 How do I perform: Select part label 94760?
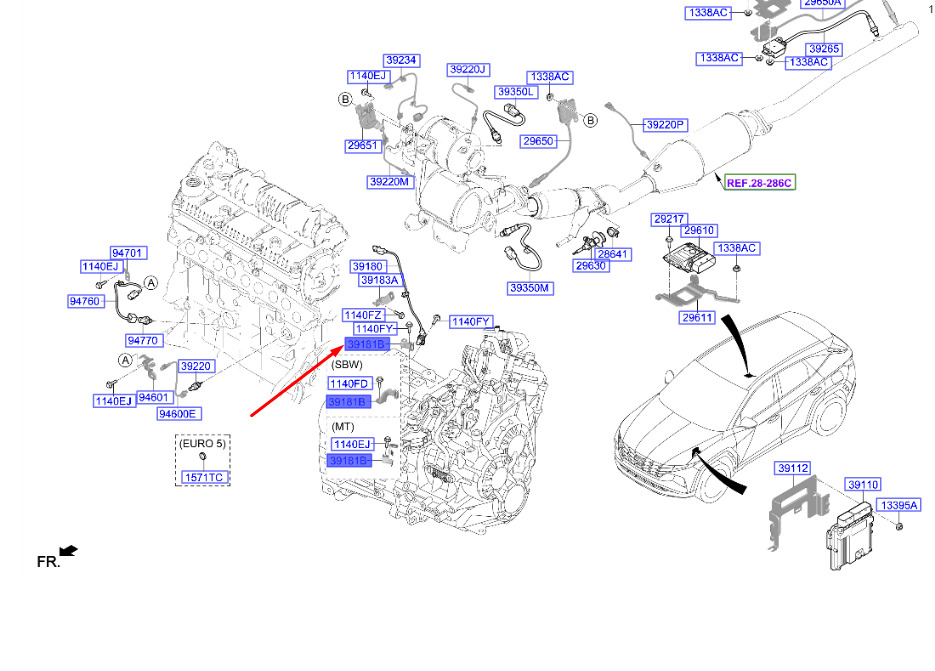85,301
